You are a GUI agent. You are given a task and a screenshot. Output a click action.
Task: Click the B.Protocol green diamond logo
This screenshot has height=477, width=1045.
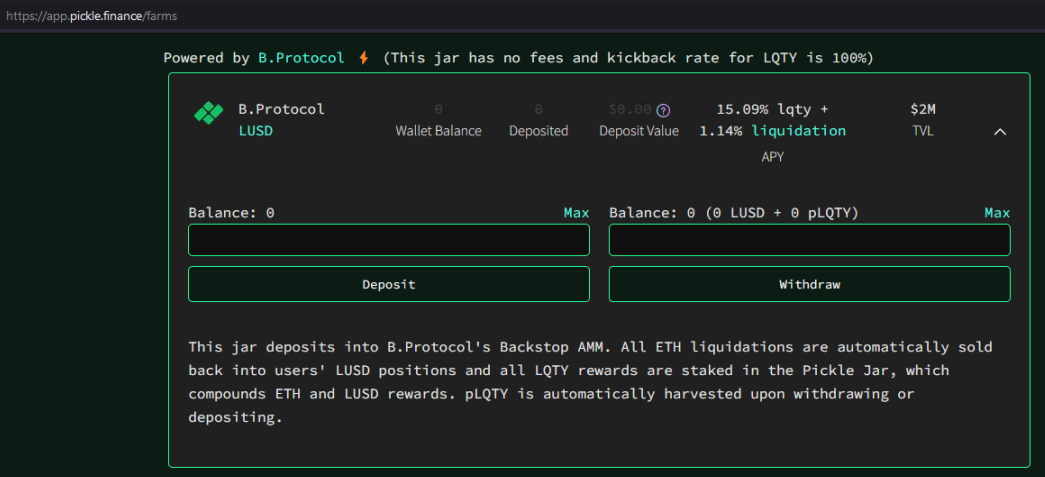point(209,113)
